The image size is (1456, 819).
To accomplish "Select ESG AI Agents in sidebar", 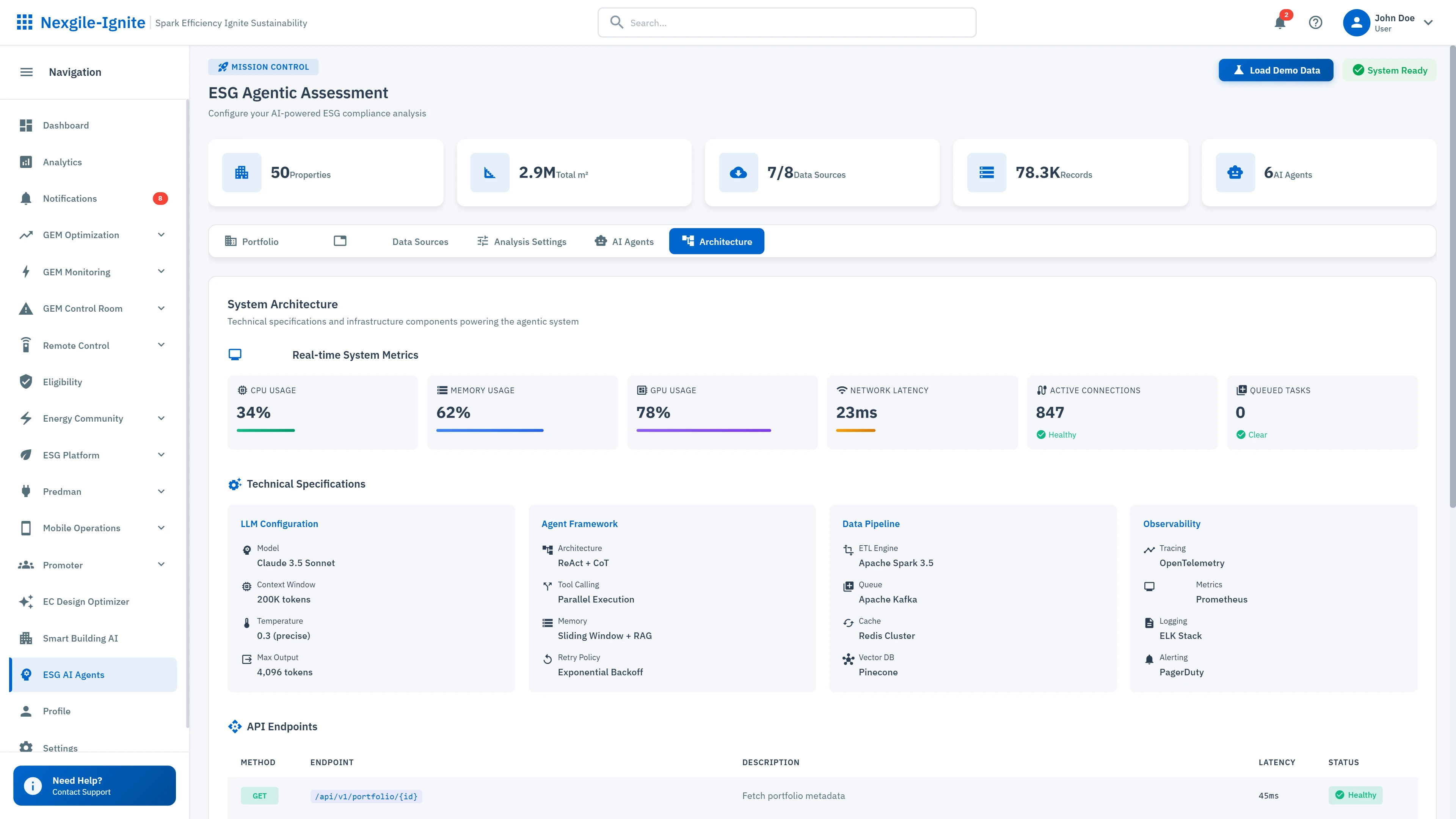I will click(x=74, y=674).
